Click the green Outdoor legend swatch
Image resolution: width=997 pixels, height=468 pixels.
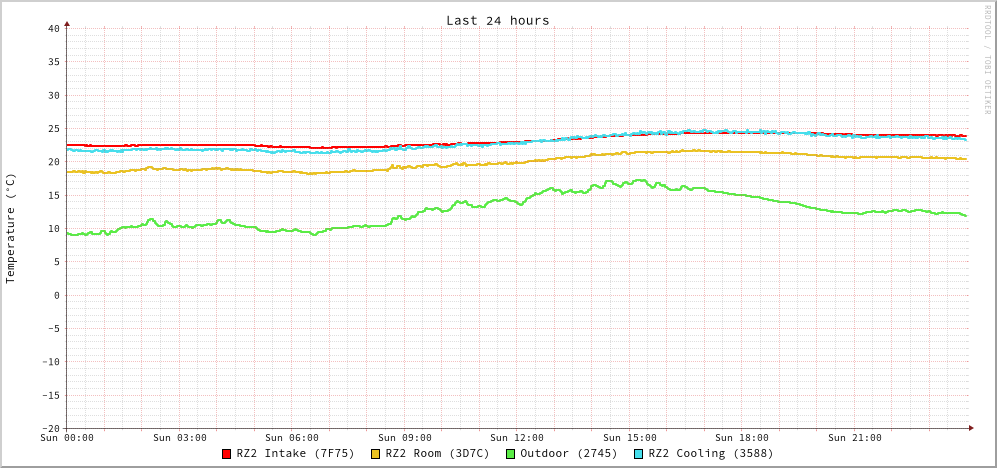pos(510,454)
